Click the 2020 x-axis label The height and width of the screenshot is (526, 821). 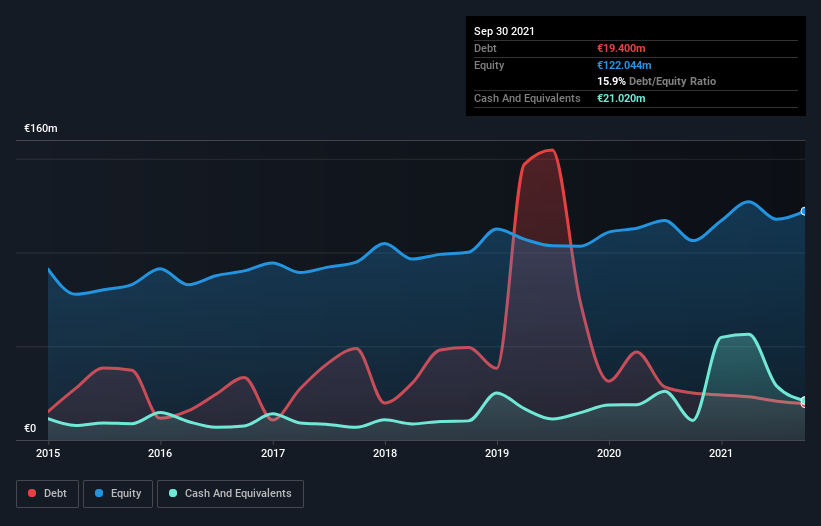point(609,453)
